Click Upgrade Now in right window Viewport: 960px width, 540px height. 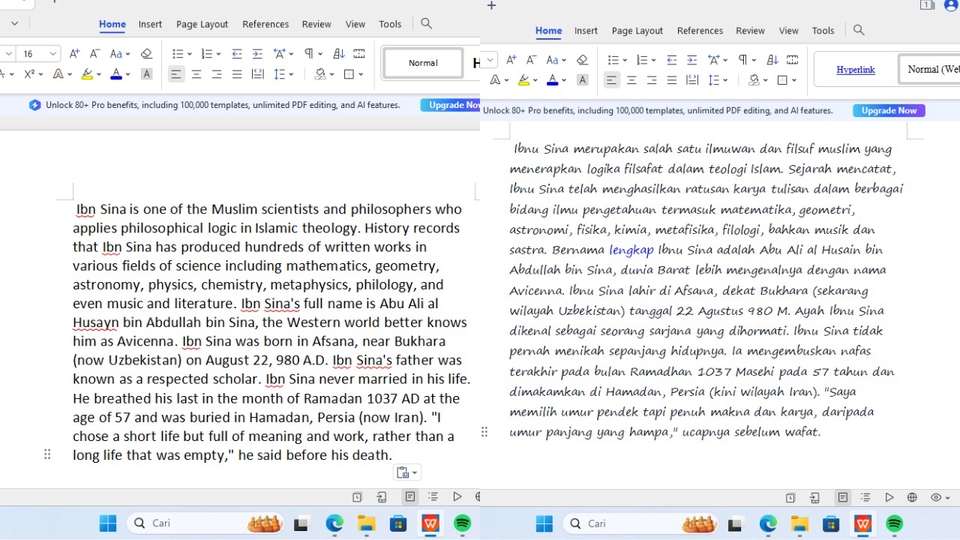click(889, 110)
